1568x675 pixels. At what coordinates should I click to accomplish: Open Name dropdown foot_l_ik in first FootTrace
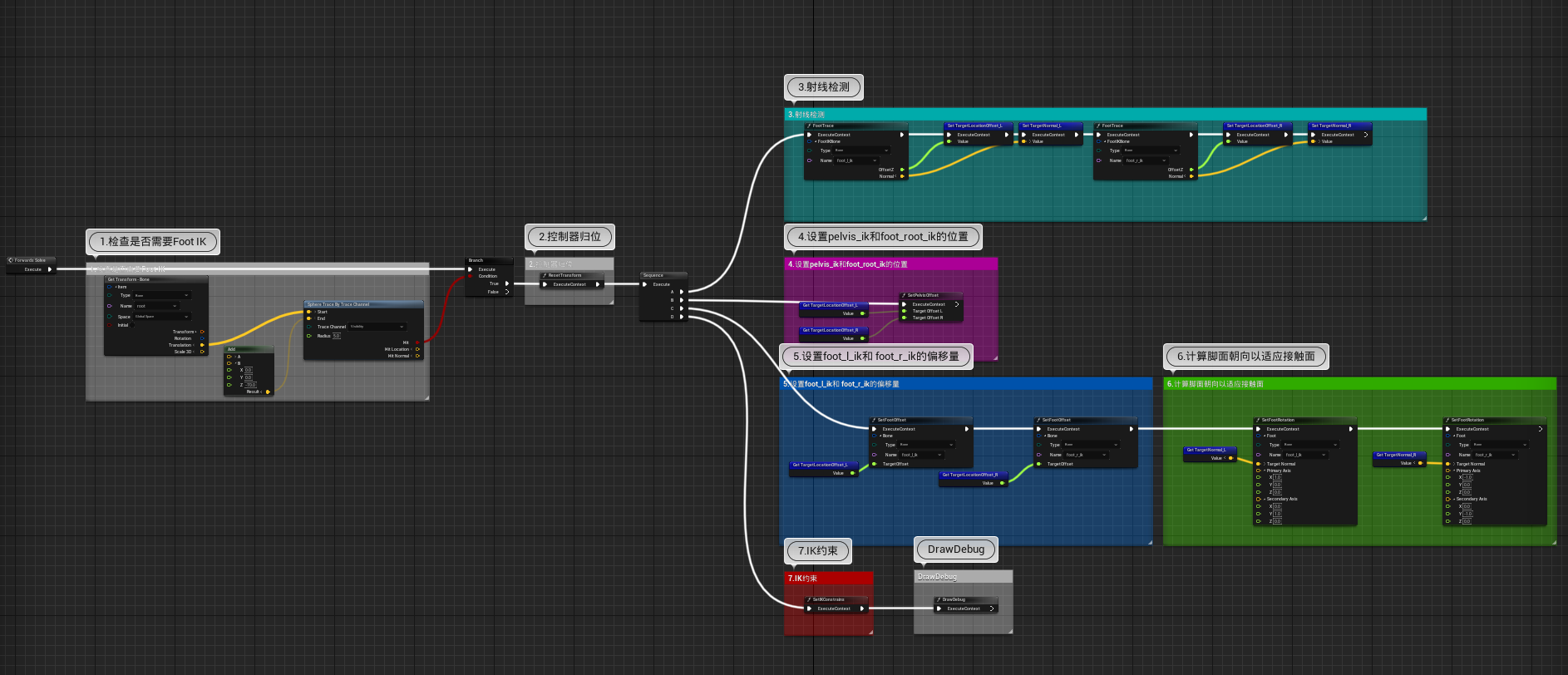pyautogui.click(x=856, y=160)
